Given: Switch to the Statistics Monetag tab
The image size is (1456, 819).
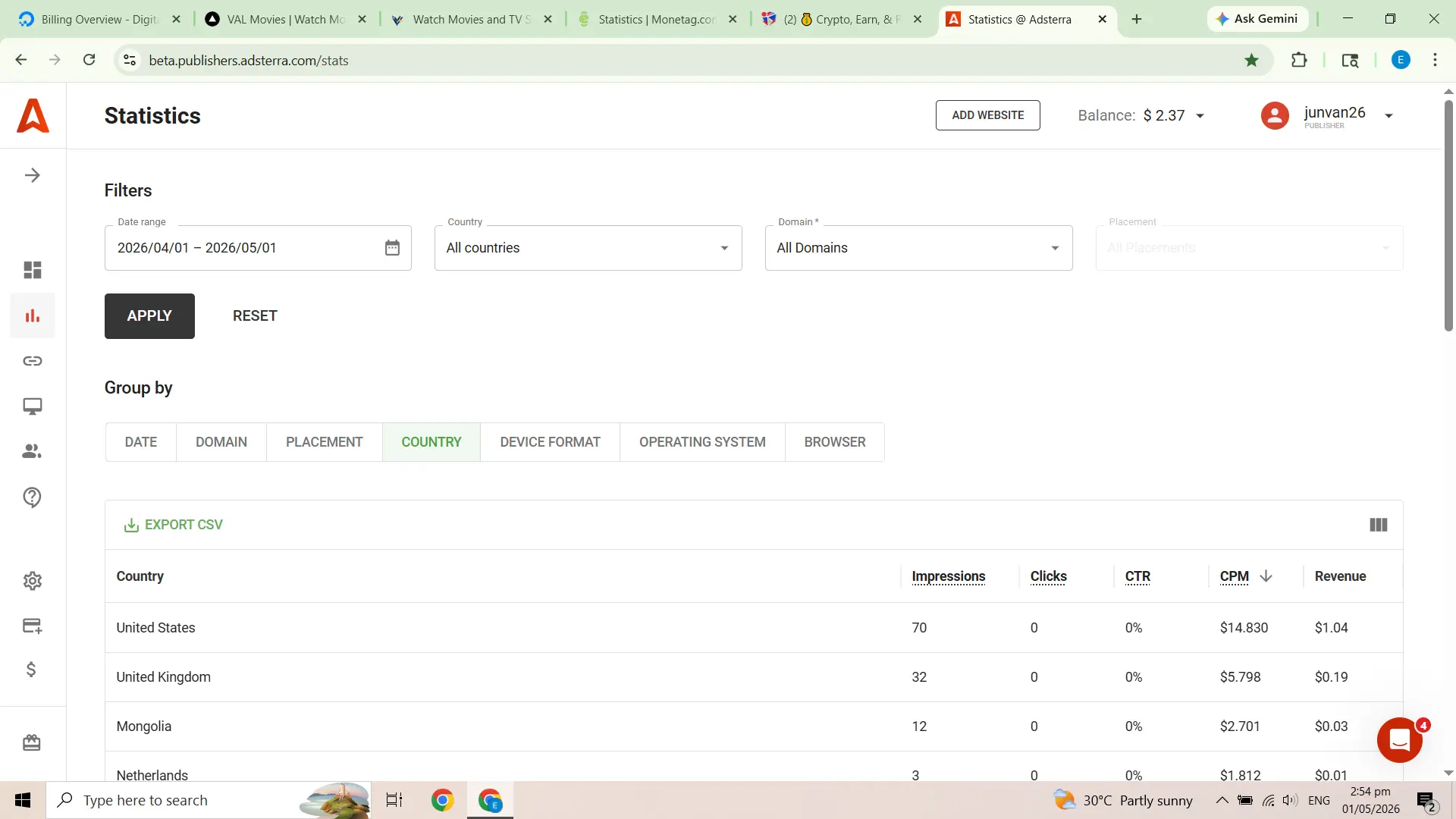Looking at the screenshot, I should point(657,19).
